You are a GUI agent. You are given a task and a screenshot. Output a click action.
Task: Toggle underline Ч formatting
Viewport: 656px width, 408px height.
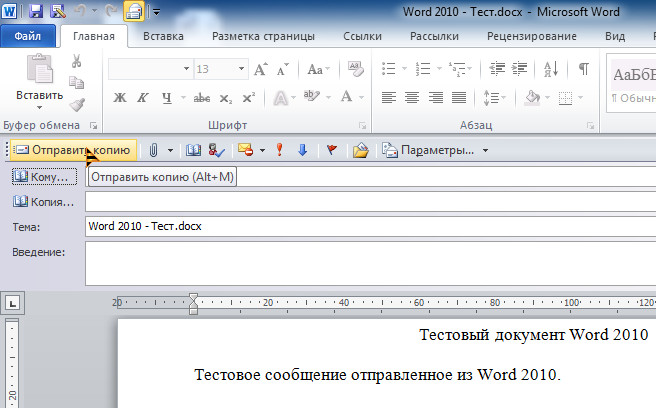tap(167, 98)
